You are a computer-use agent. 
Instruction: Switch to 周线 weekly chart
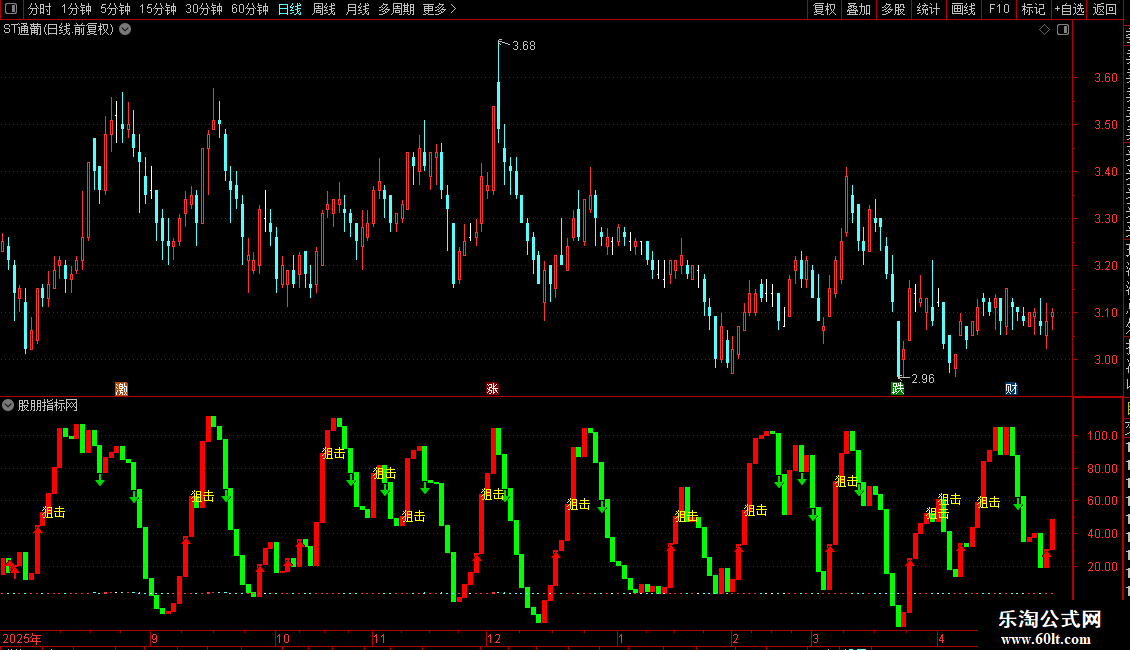point(324,9)
